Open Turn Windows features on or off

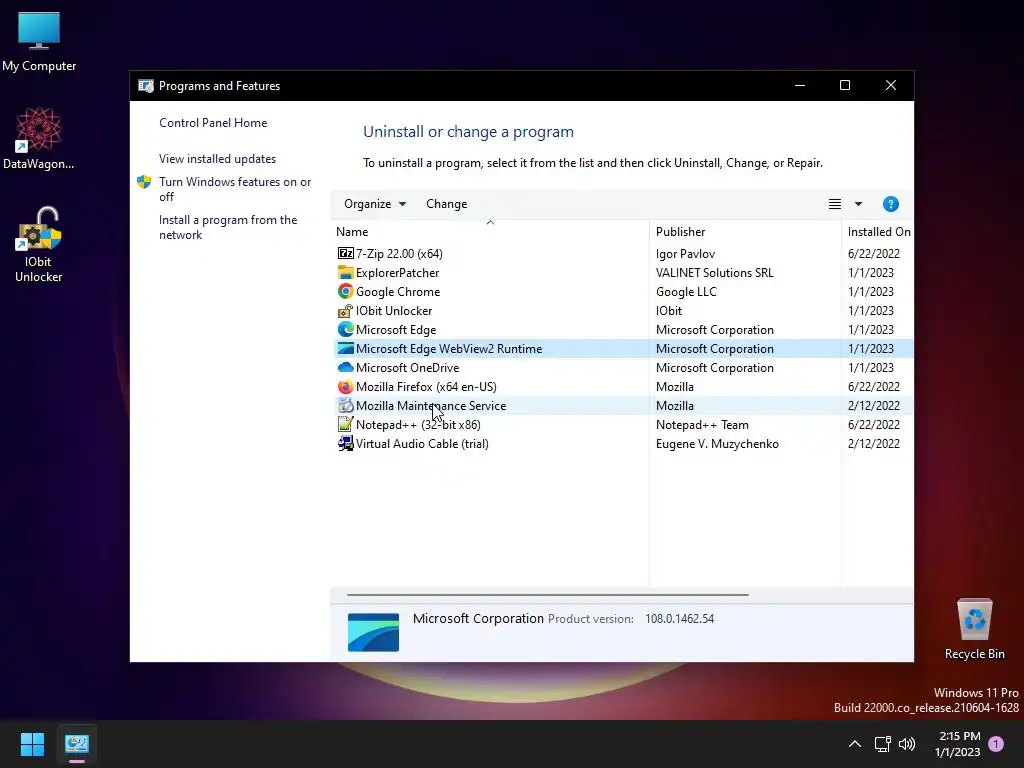[x=235, y=189]
